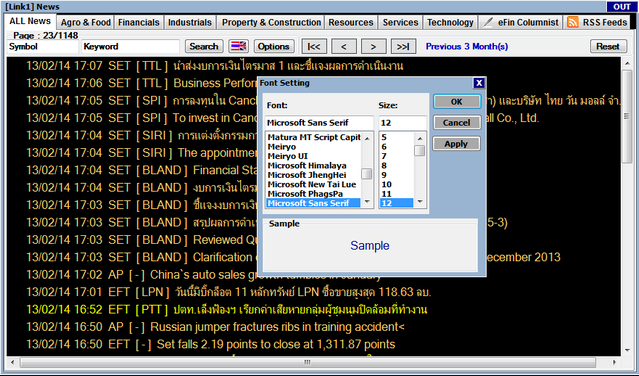This screenshot has height=376, width=639.
Task: Click font list scroll down arrow
Action: click(367, 202)
